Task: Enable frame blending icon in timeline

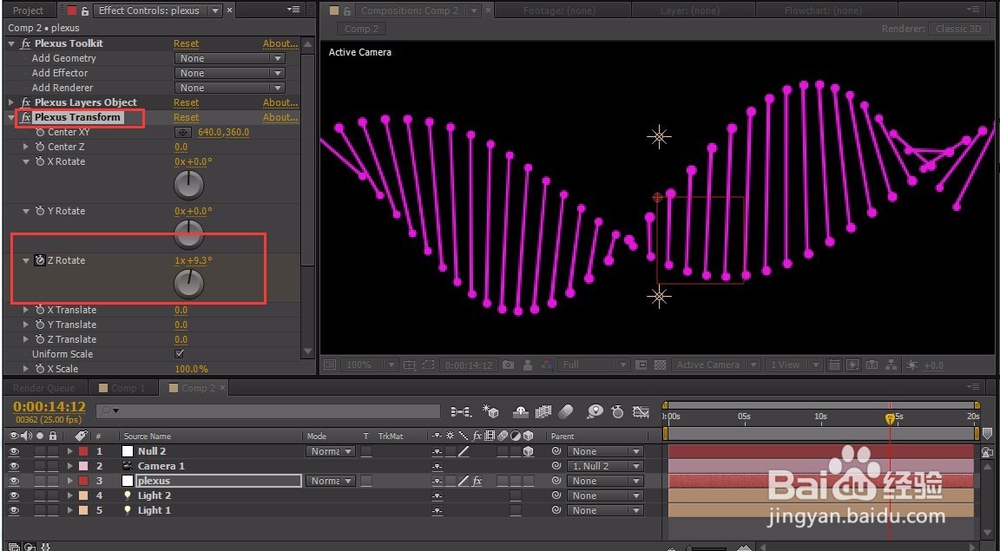Action: (543, 412)
